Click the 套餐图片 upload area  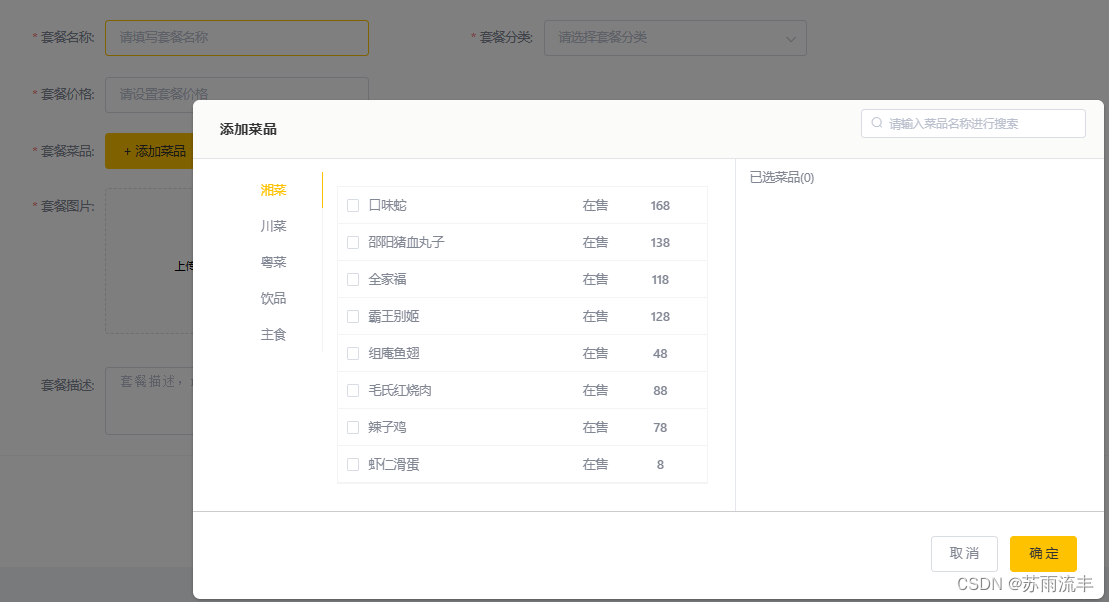tap(149, 260)
